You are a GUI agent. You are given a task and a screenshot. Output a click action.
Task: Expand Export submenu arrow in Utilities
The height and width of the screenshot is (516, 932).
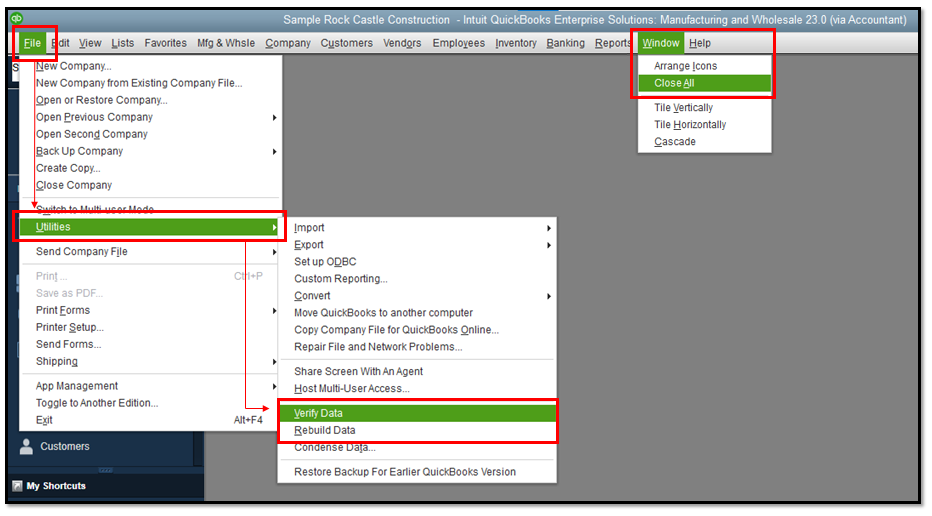coord(549,246)
